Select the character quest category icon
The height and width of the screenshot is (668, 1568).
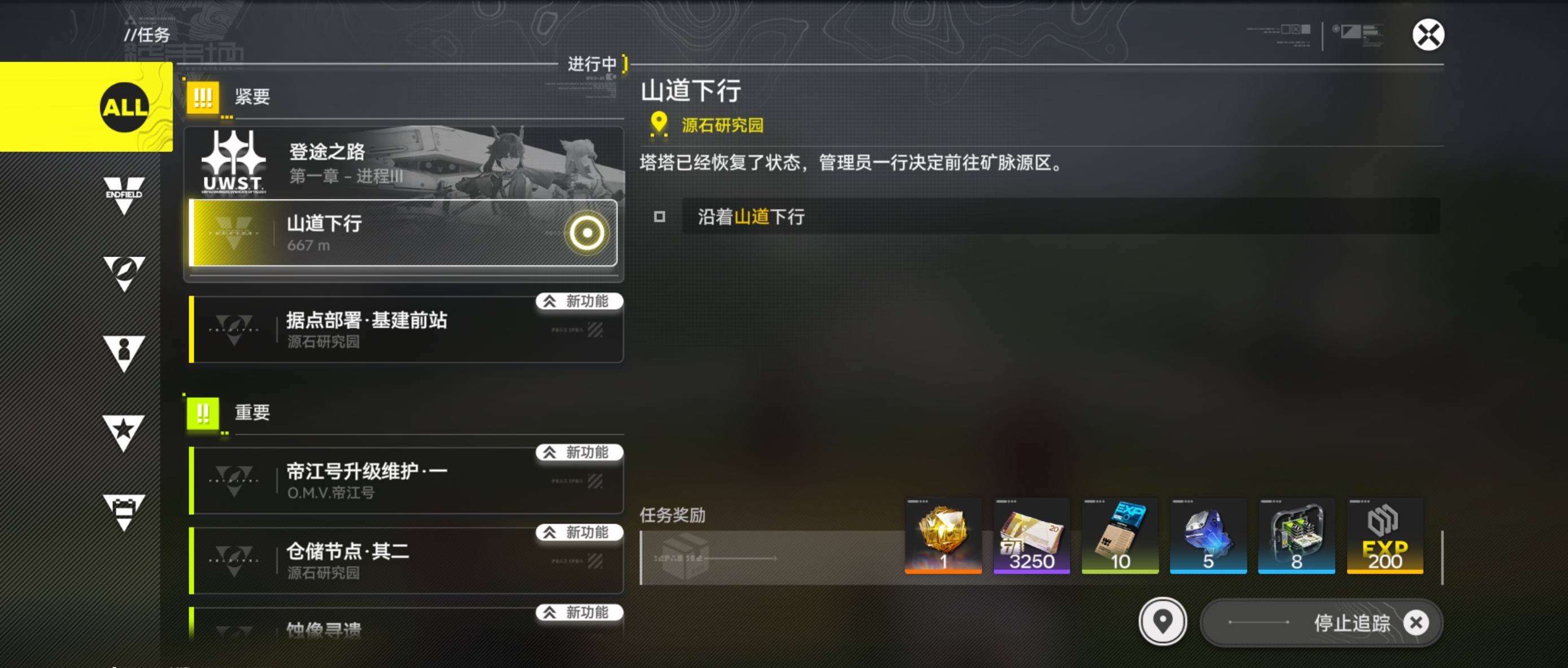124,353
